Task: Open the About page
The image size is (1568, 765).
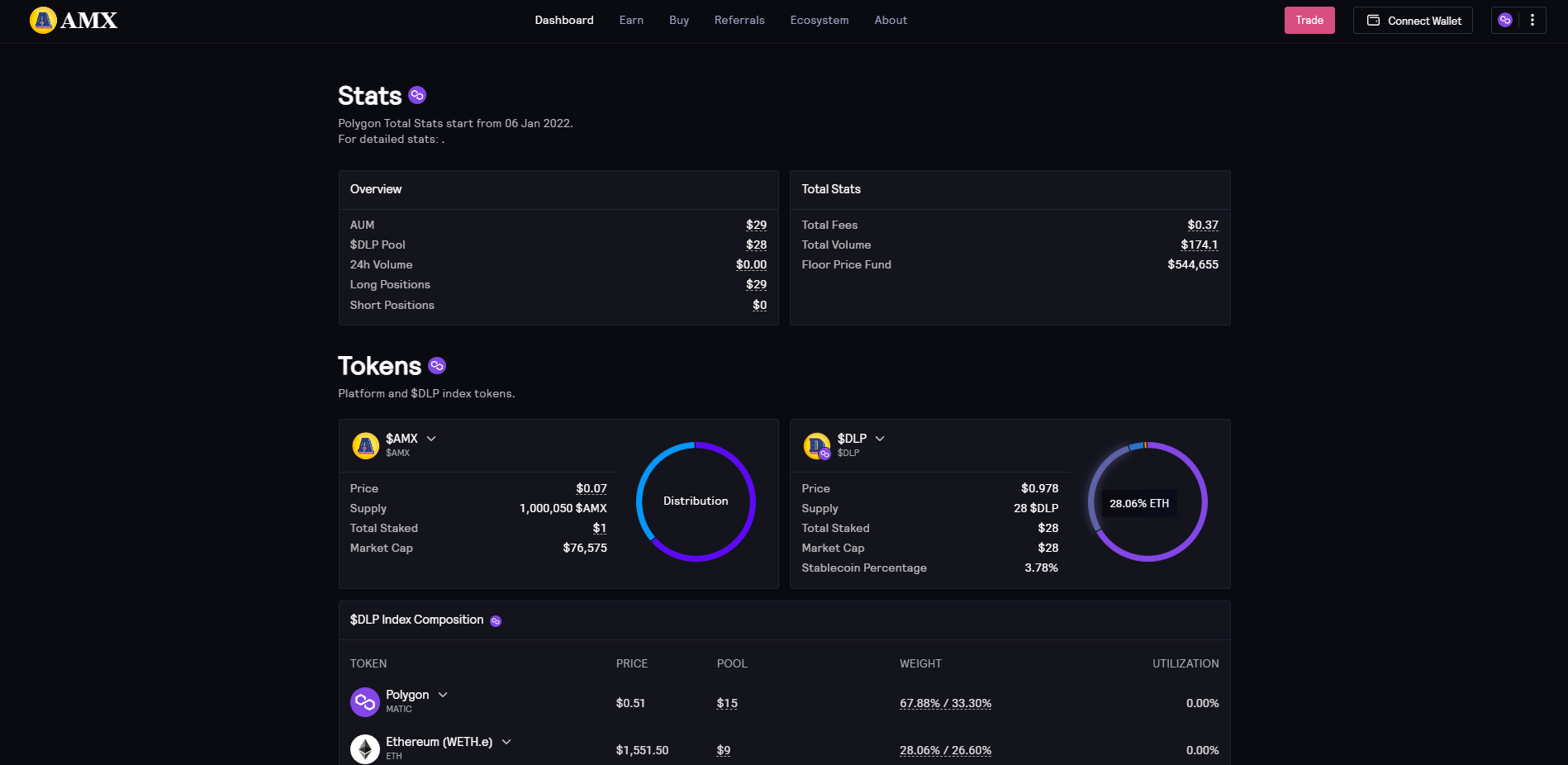Action: [891, 20]
